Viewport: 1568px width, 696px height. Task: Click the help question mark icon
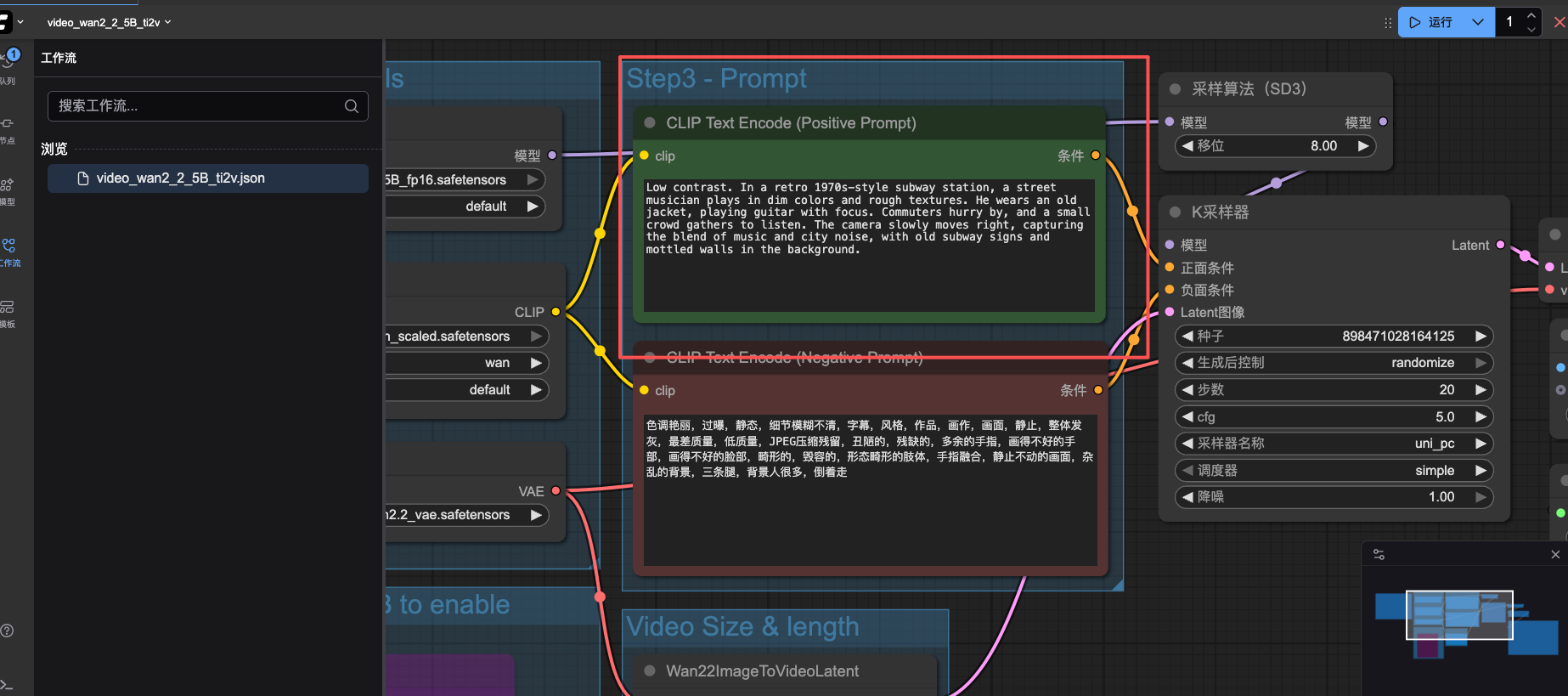coord(8,631)
